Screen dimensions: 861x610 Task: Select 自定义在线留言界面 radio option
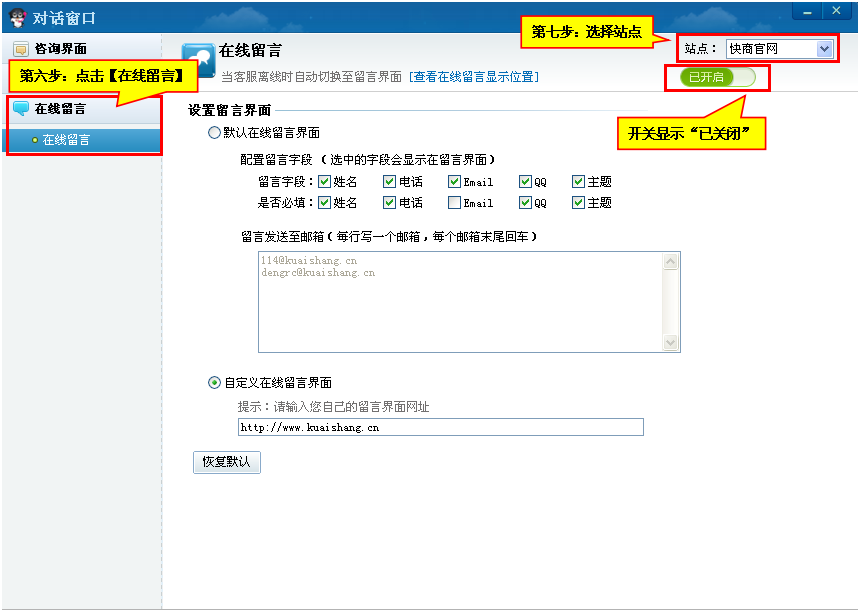pos(214,382)
